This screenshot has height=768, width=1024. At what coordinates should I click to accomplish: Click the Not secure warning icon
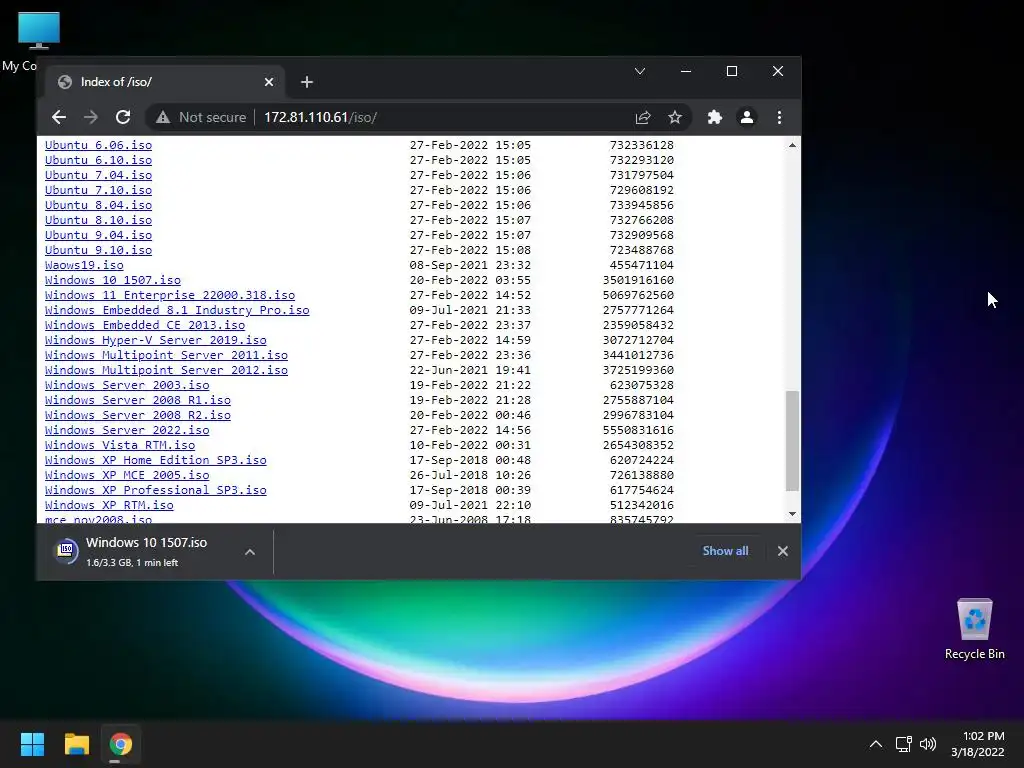(x=163, y=118)
